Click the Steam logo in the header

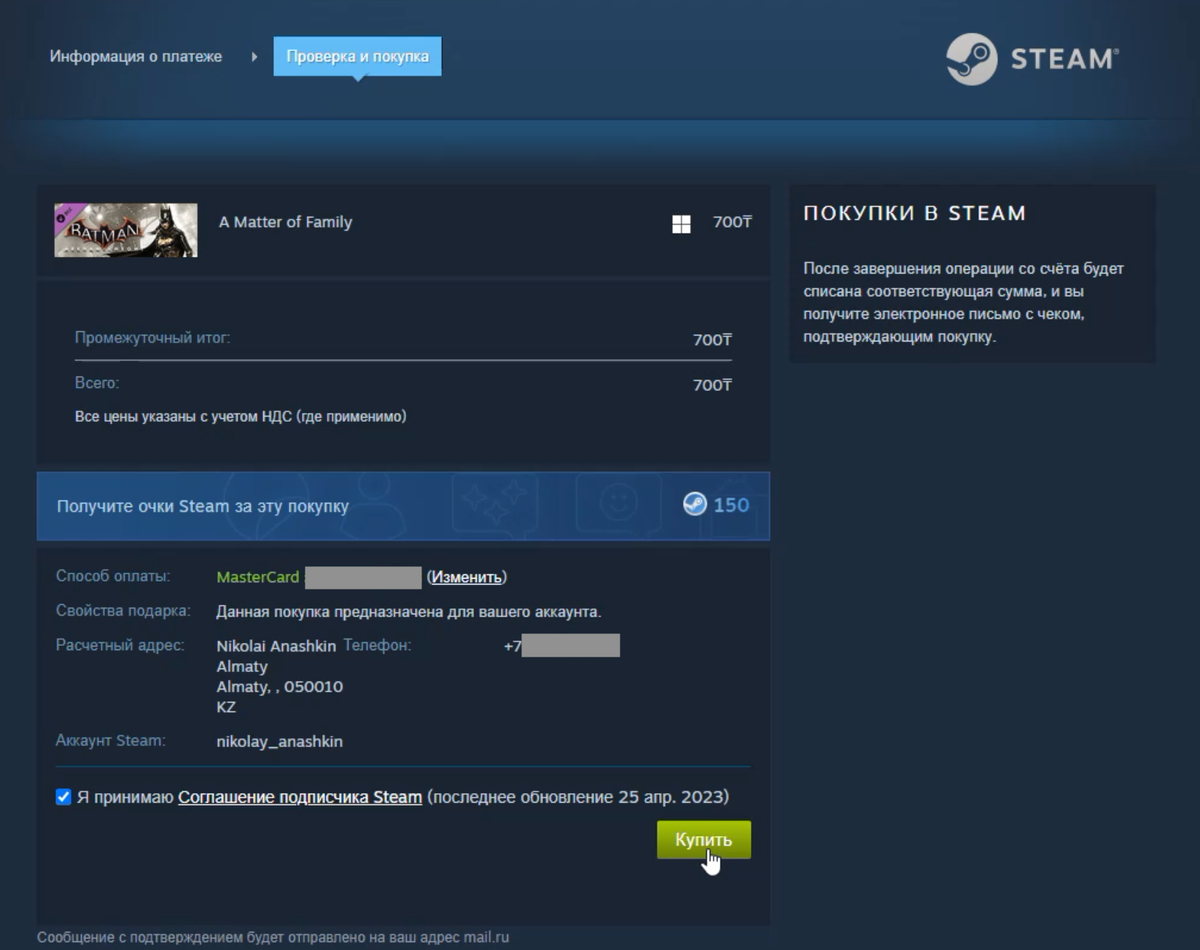click(x=1032, y=59)
